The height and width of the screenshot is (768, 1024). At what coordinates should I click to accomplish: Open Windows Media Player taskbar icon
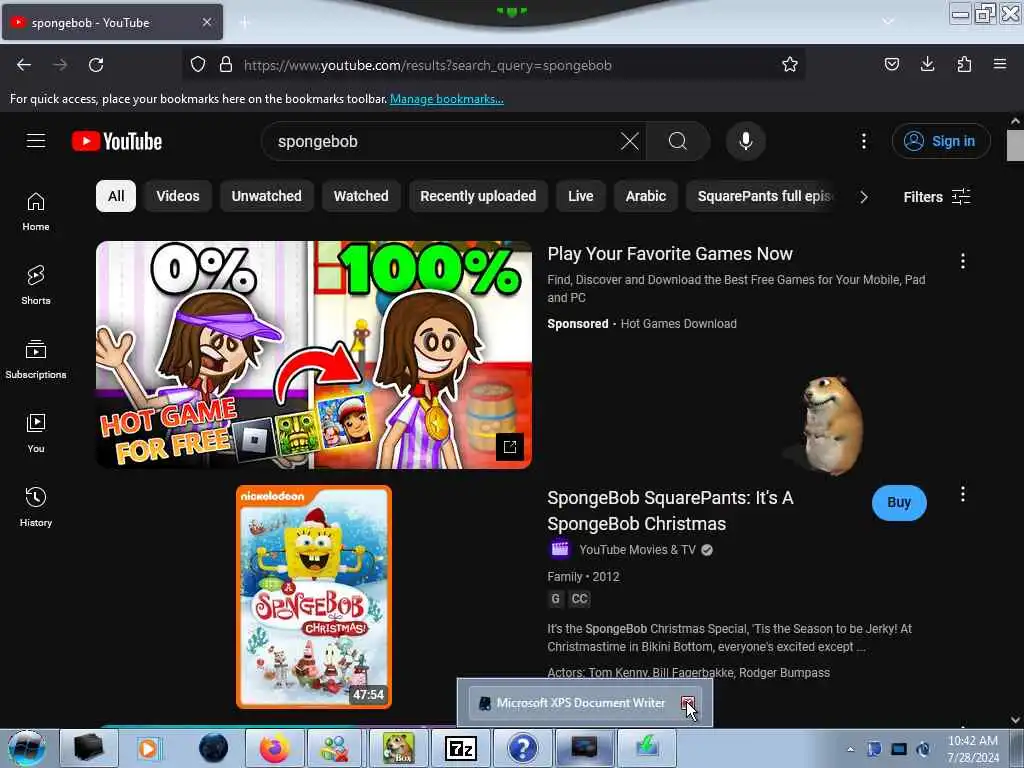click(x=149, y=748)
